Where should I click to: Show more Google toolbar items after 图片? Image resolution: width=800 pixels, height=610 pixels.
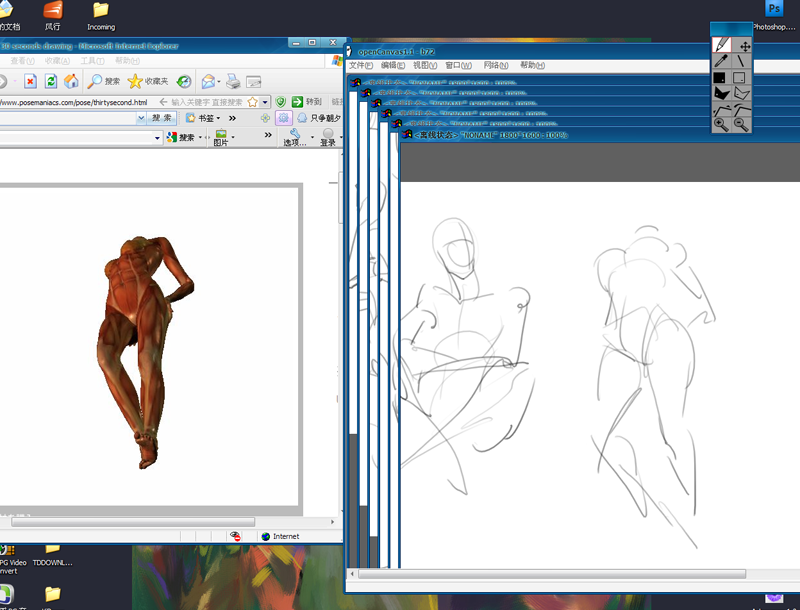(x=268, y=135)
